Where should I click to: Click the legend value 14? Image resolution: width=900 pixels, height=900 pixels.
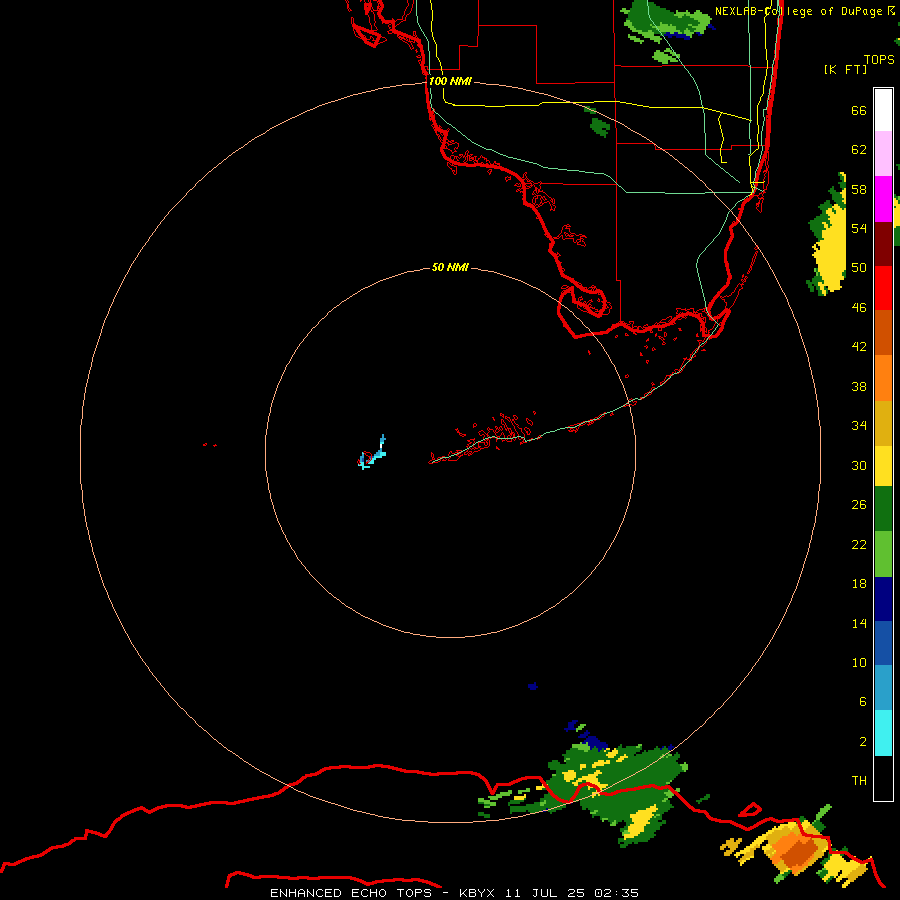tap(859, 623)
